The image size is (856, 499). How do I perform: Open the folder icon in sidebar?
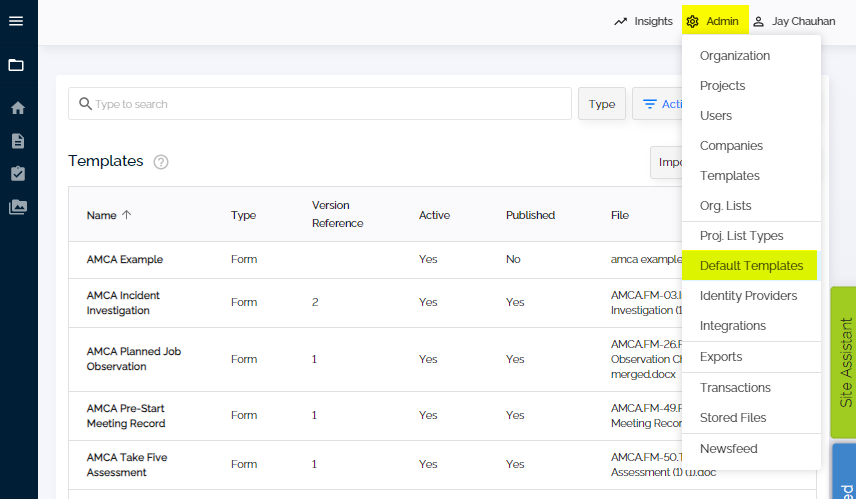click(16, 65)
